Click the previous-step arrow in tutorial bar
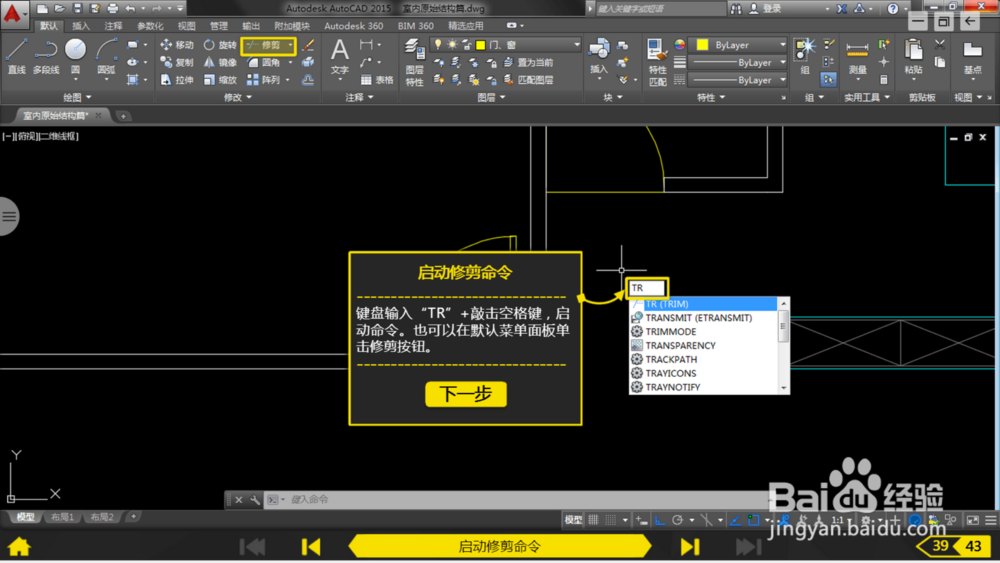Image resolution: width=1000 pixels, height=563 pixels. click(311, 546)
